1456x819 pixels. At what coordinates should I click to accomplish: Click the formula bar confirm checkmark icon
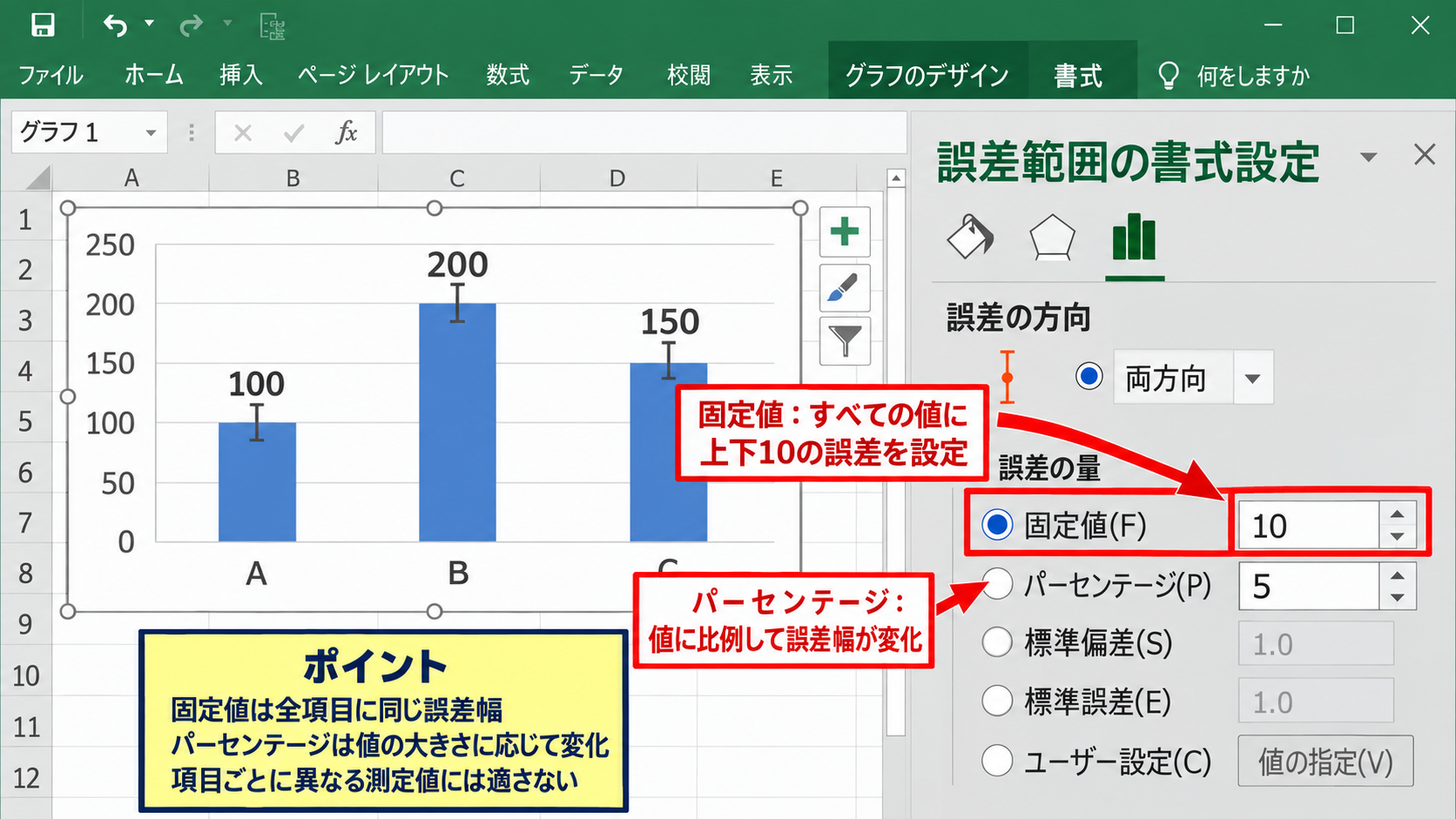click(x=293, y=133)
